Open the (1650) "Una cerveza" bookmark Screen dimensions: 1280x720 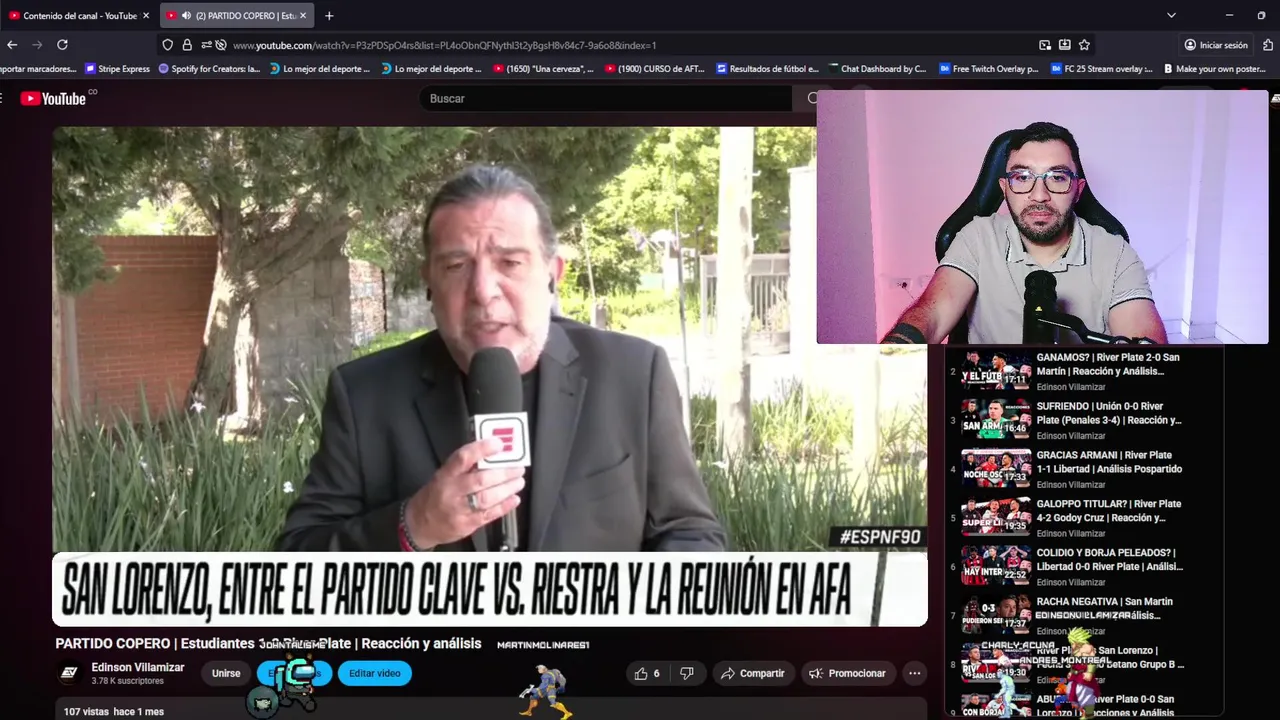click(544, 69)
